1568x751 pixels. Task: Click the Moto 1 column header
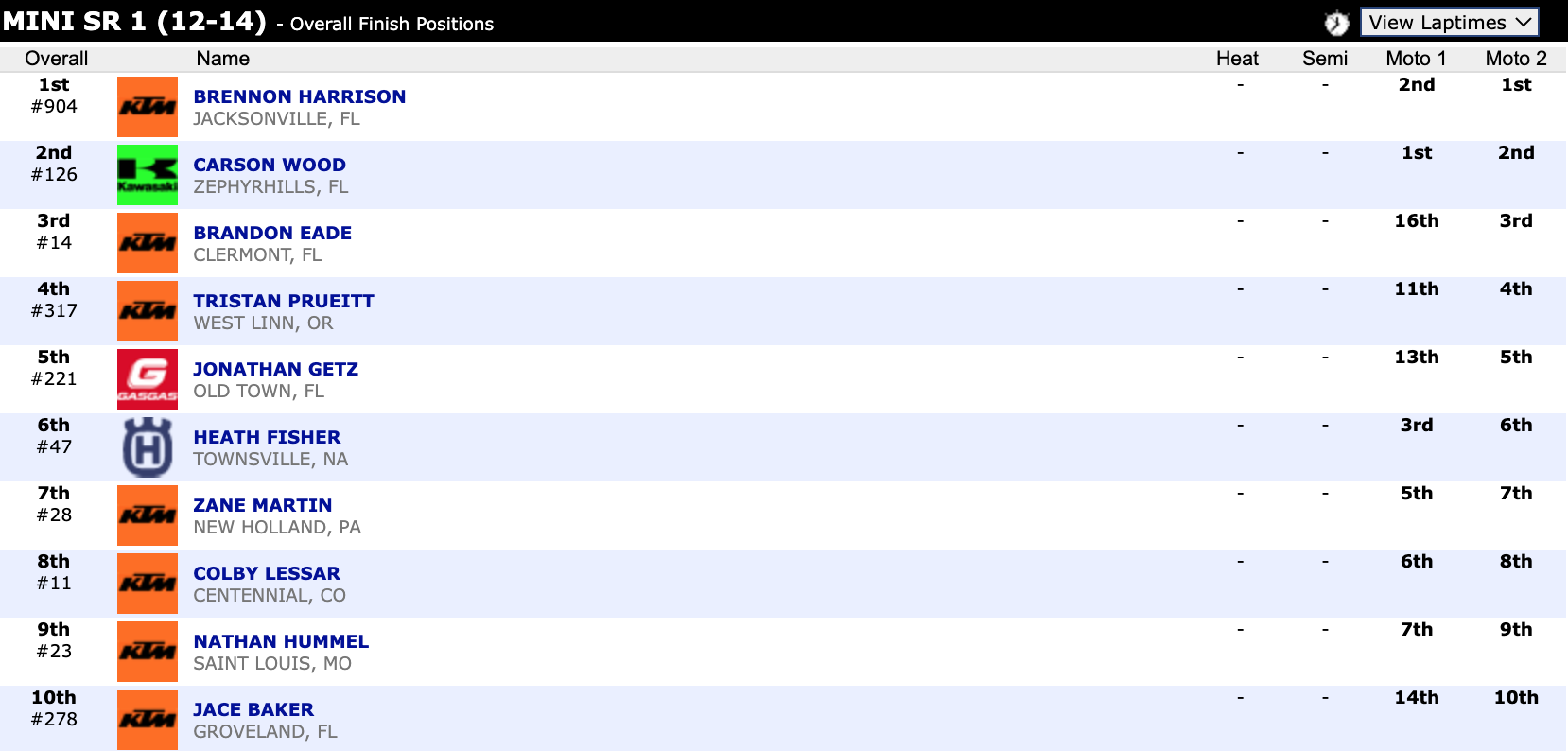pyautogui.click(x=1416, y=59)
